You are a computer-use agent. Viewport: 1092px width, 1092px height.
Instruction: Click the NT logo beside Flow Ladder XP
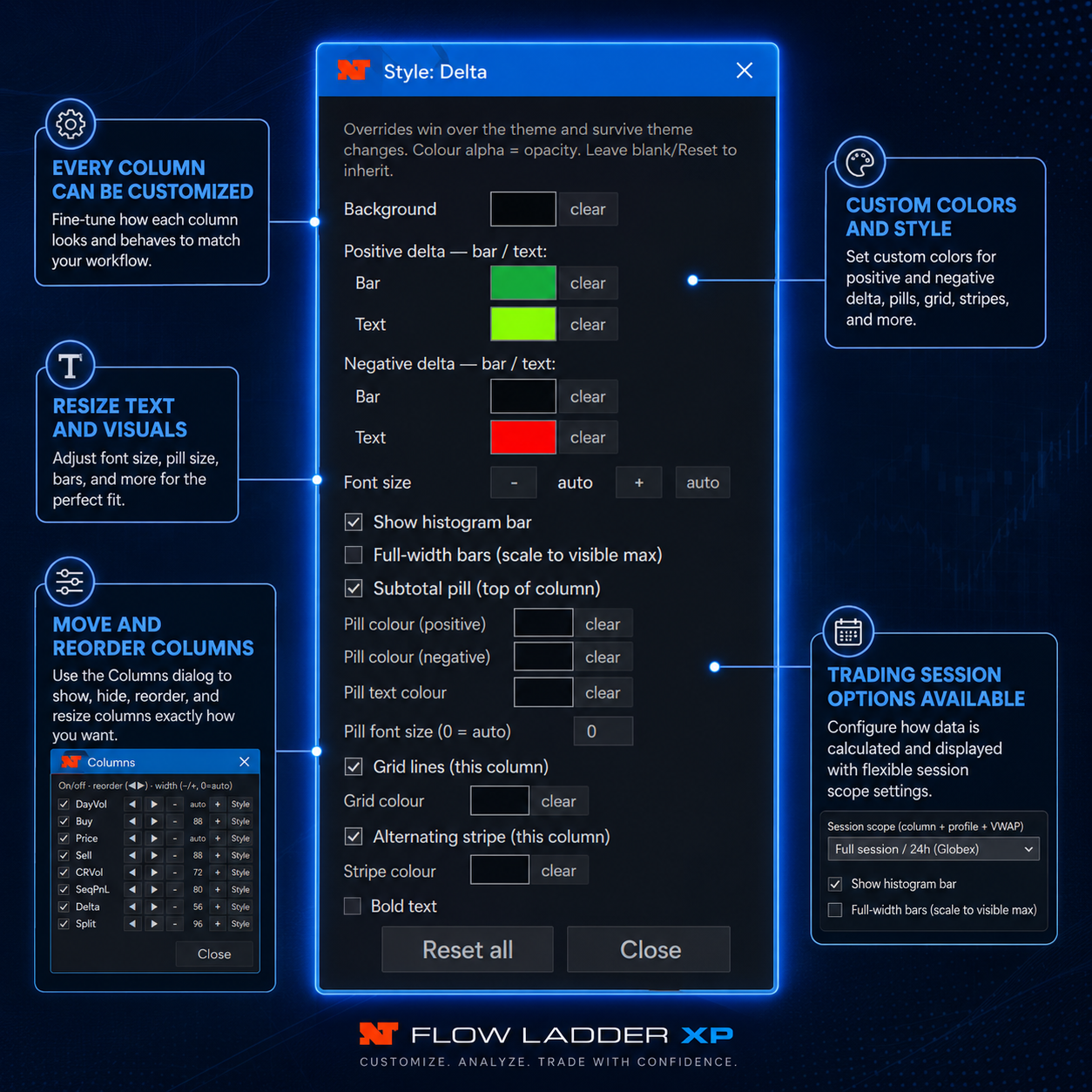[378, 1034]
